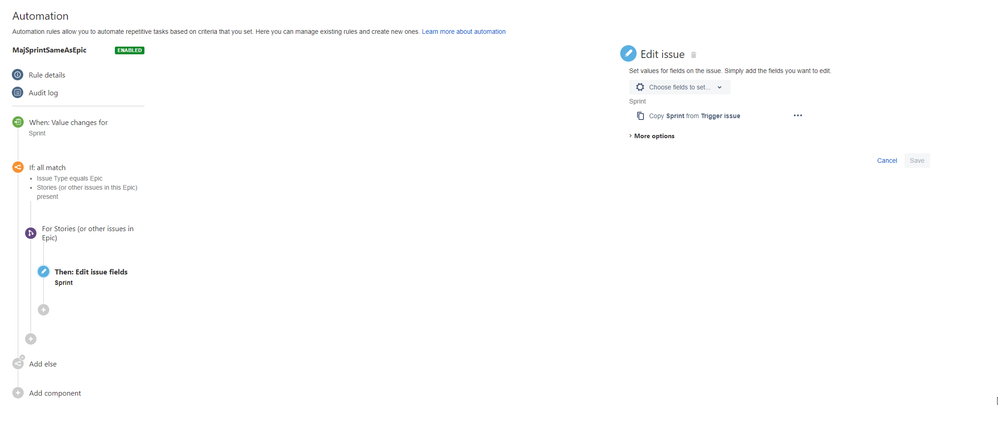Select For Stories (or other issues in Epic) branch

(x=88, y=233)
